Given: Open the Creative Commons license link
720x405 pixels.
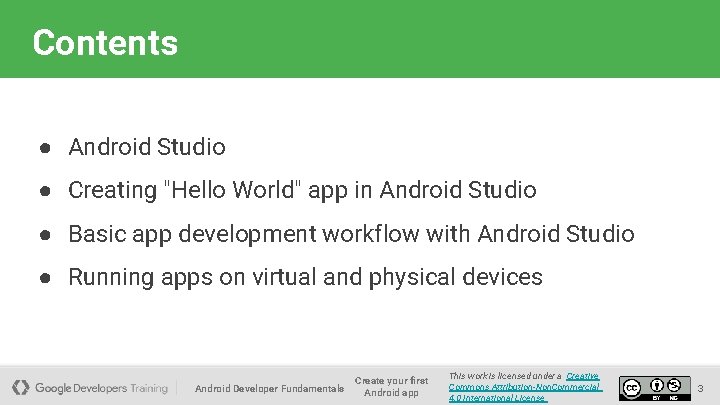Looking at the screenshot, I should coord(525,387).
